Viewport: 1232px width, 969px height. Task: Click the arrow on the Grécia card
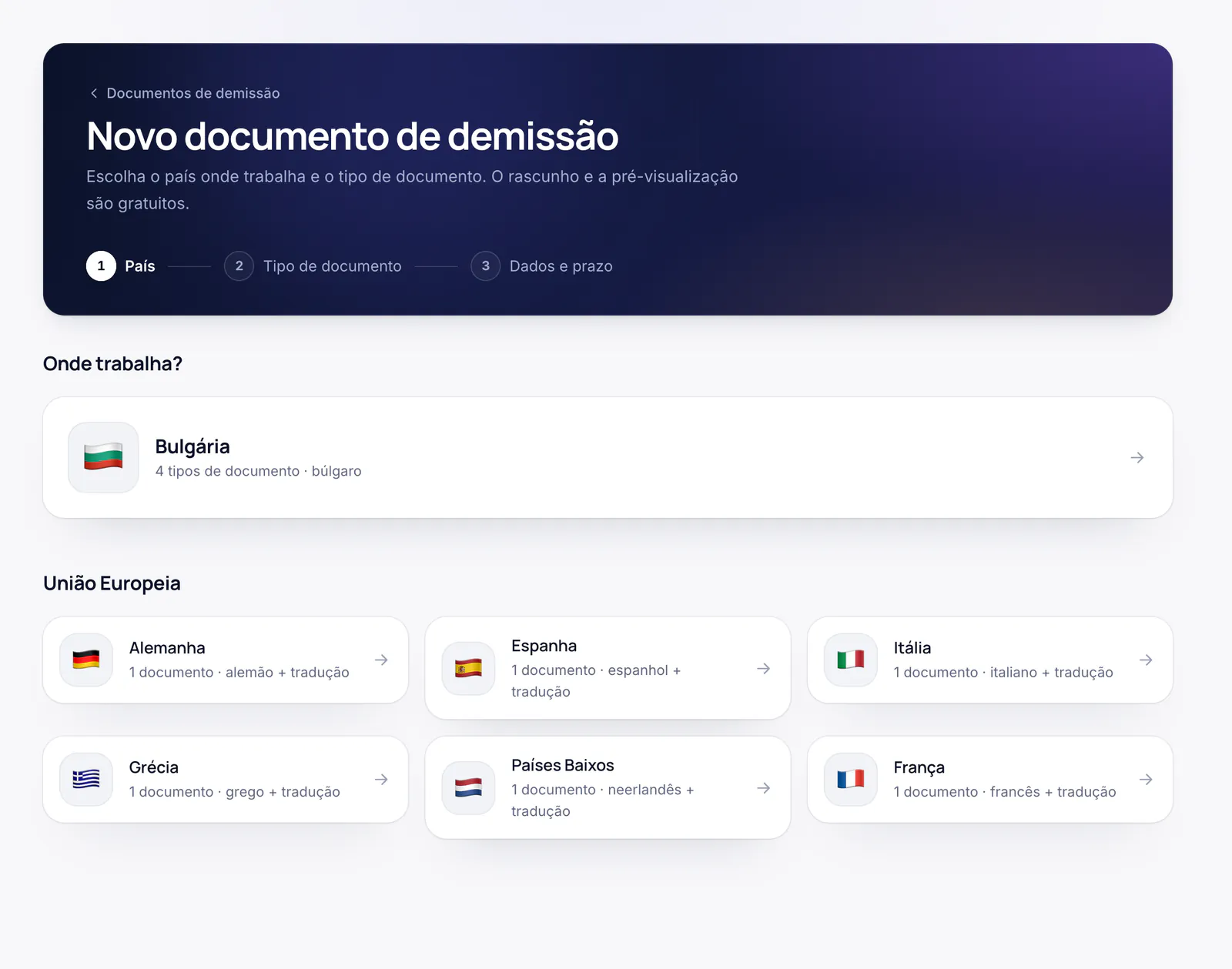point(381,779)
